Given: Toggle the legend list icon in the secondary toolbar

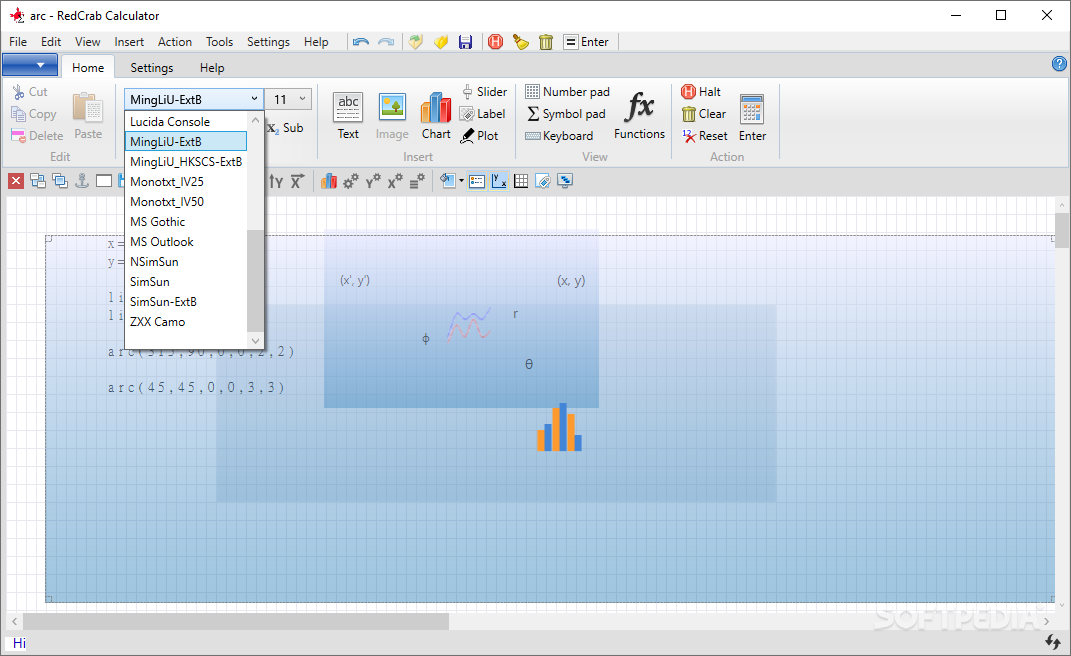Looking at the screenshot, I should coord(477,181).
